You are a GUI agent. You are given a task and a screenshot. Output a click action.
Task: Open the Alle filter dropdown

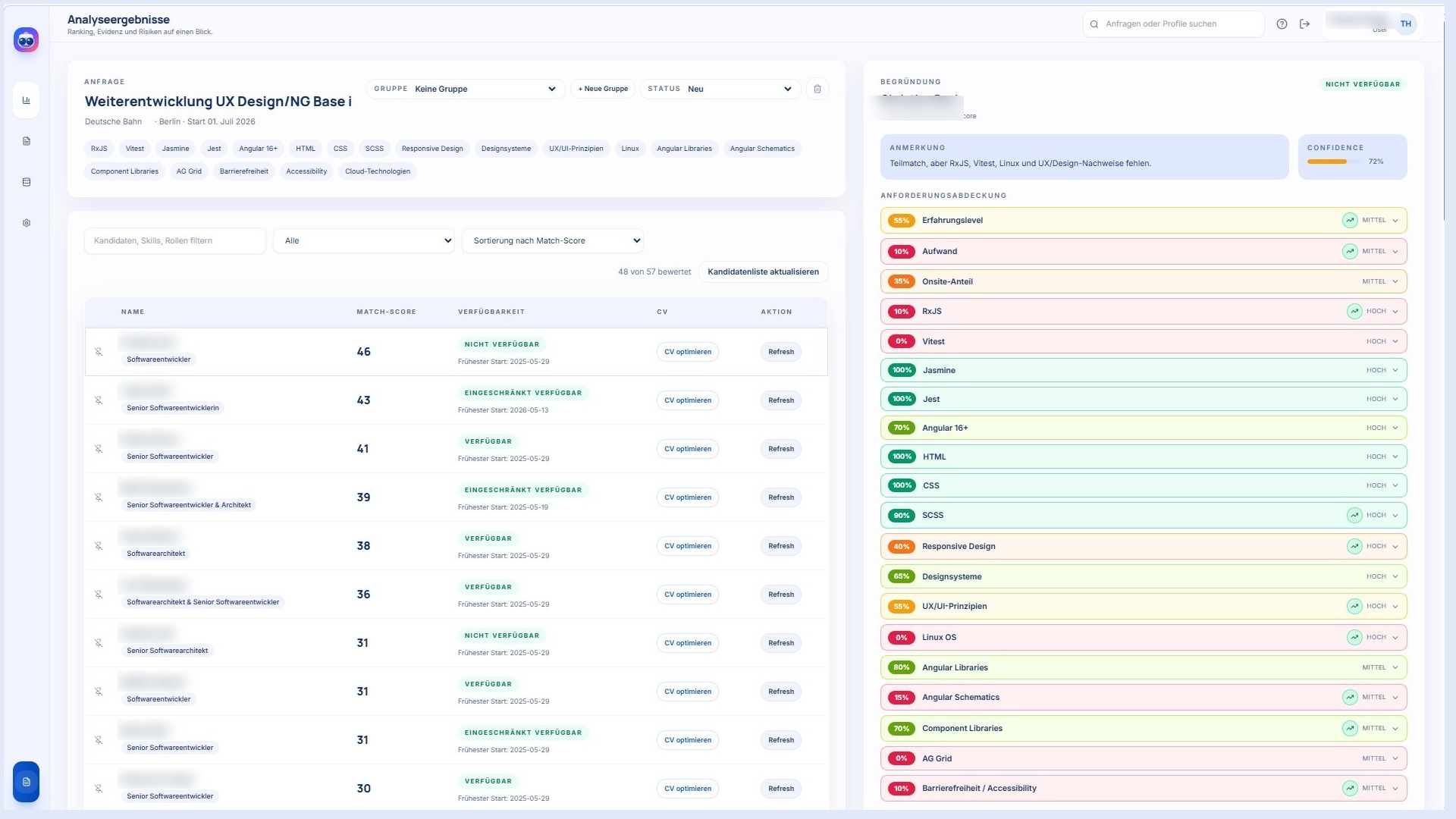pyautogui.click(x=364, y=241)
